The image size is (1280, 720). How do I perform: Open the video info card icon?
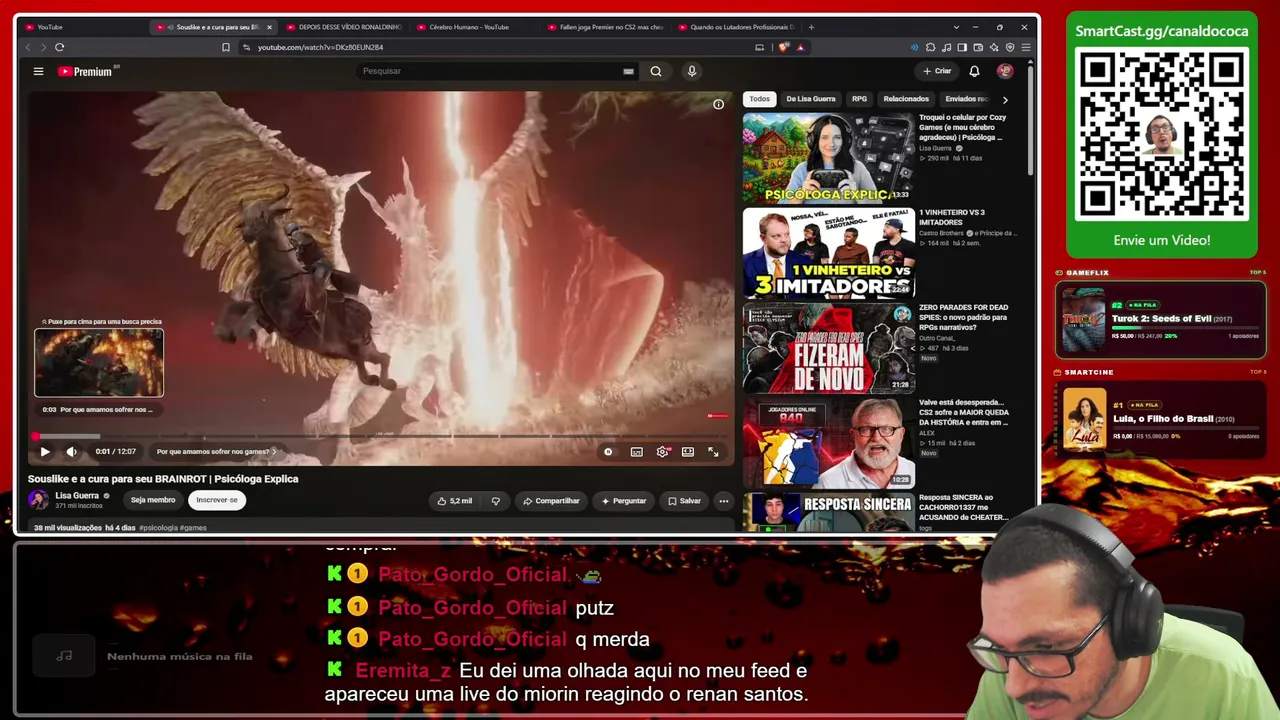(x=718, y=104)
